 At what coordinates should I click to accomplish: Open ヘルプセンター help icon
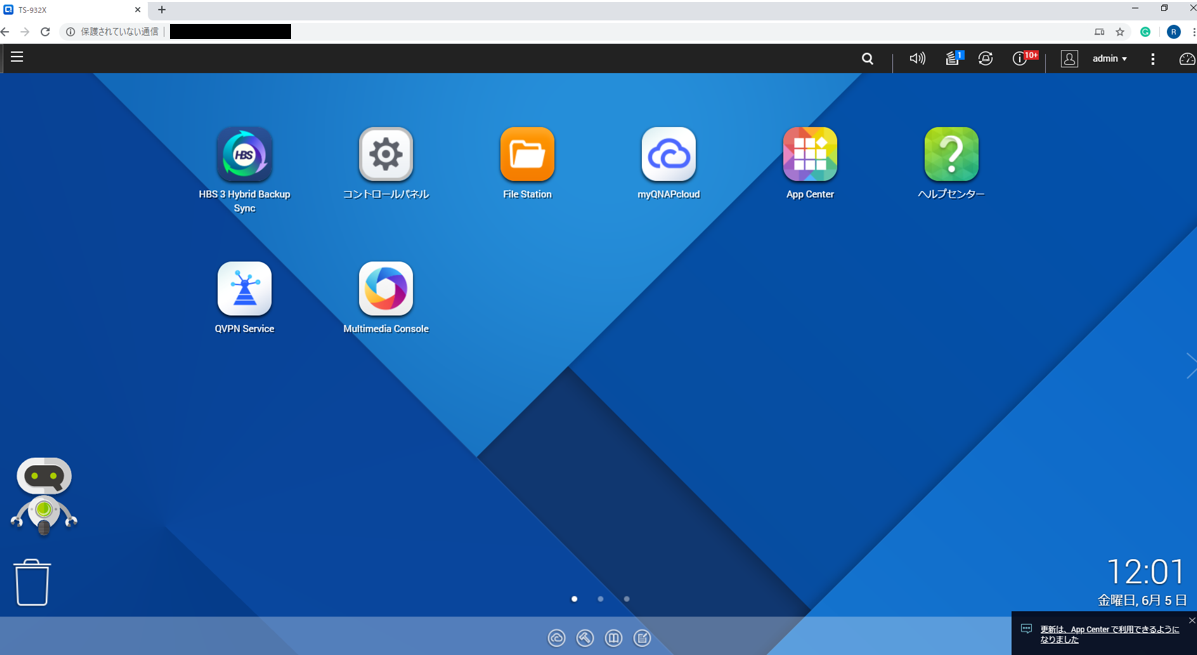click(x=951, y=155)
